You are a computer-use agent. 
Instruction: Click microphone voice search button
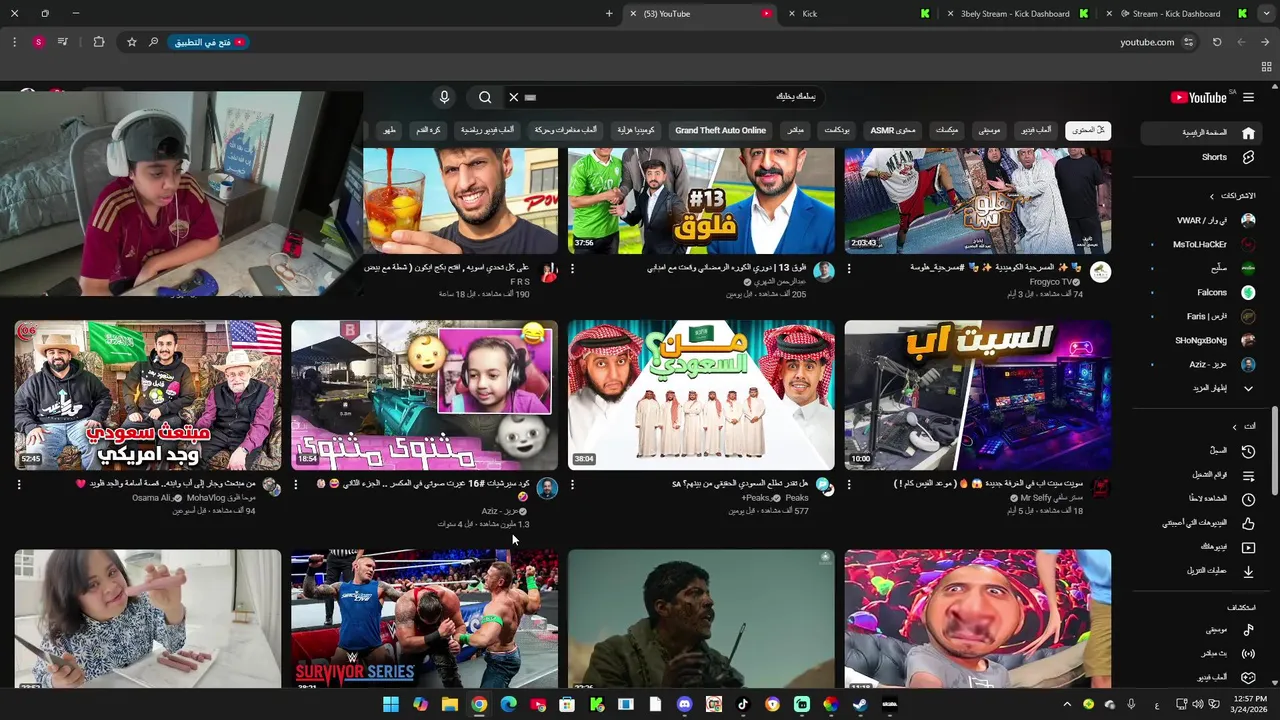tap(444, 97)
